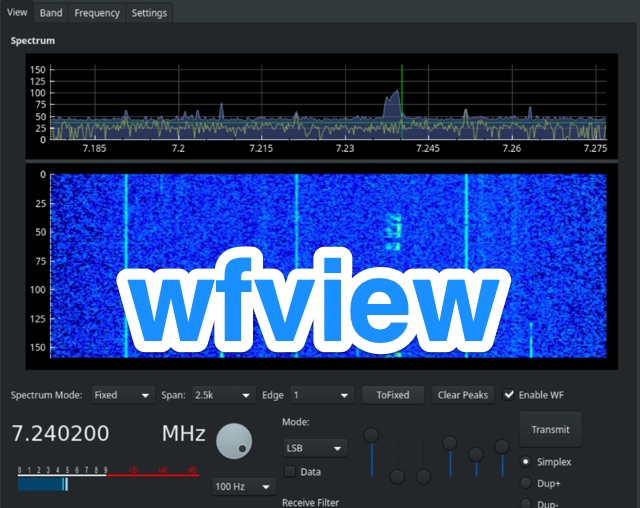Click the fifth vertical slider handle
The height and width of the screenshot is (508, 640).
pos(476,454)
